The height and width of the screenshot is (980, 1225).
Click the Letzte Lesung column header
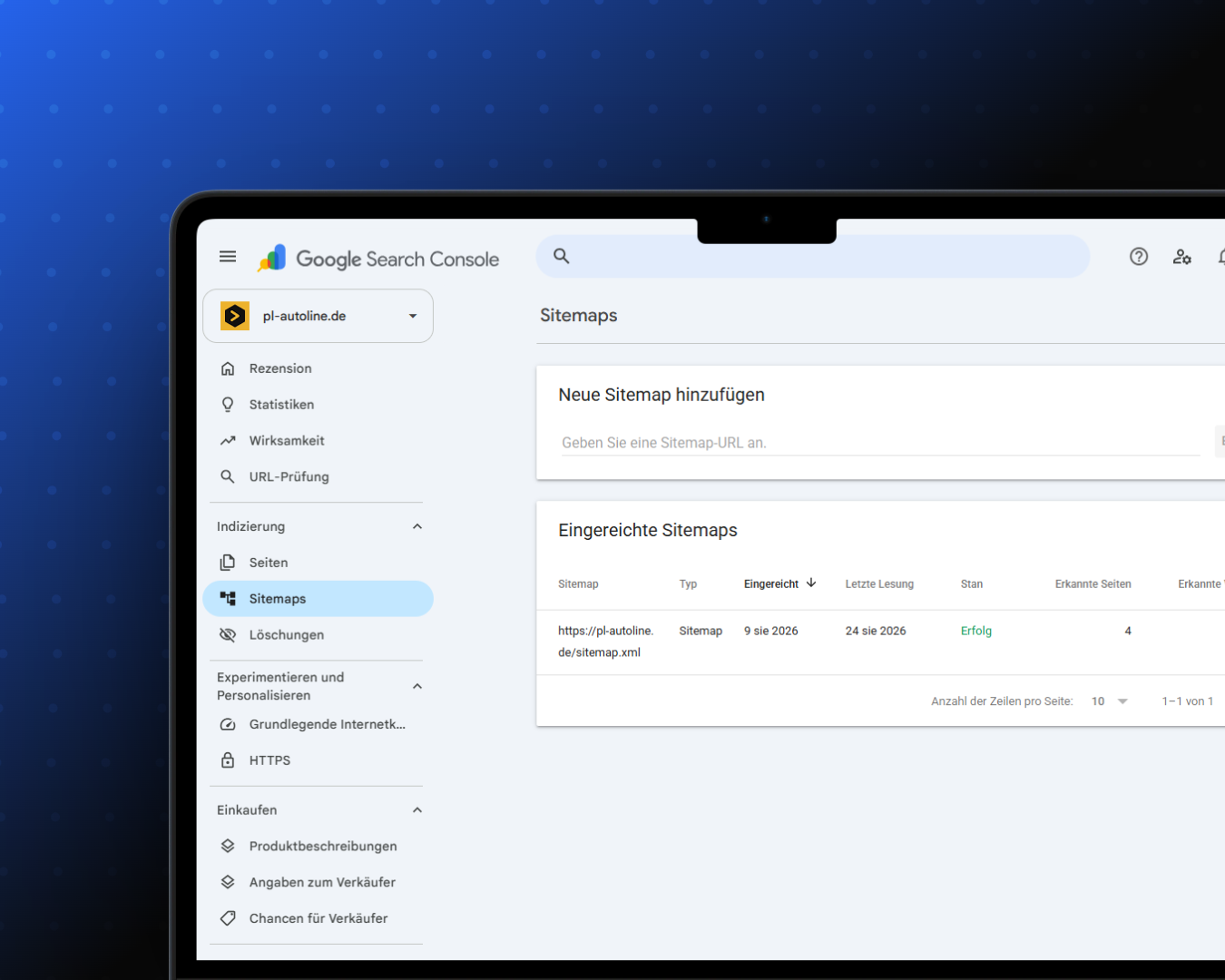[879, 583]
